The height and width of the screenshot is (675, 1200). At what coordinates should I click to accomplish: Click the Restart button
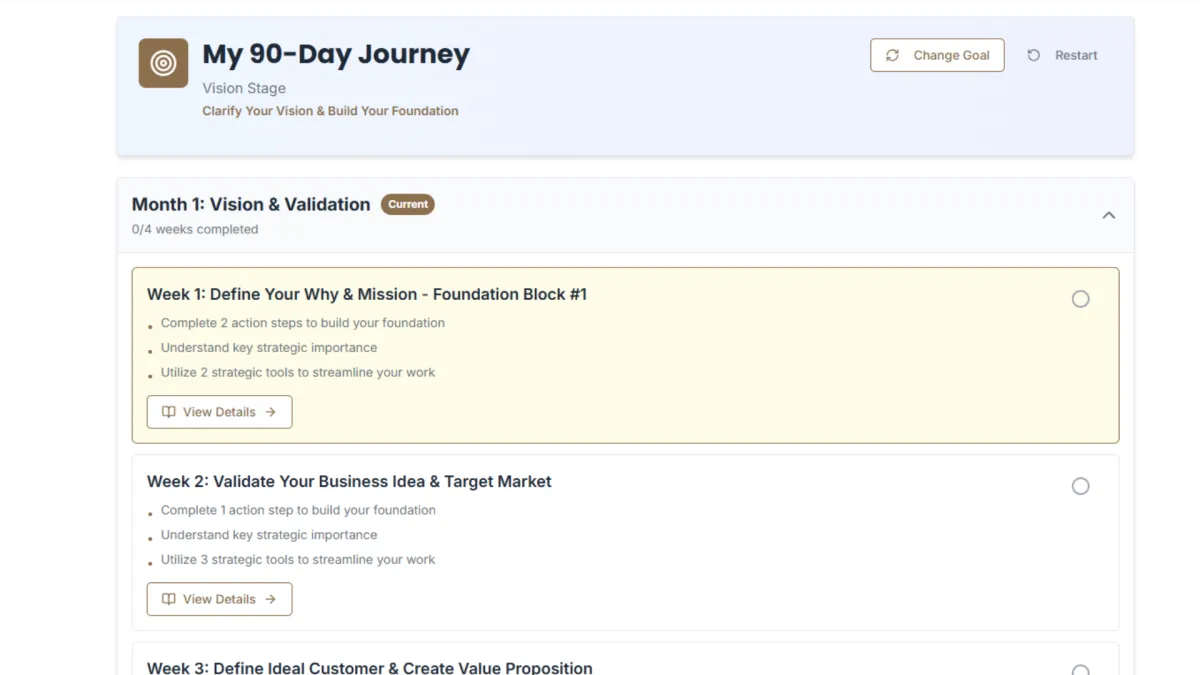click(1062, 55)
